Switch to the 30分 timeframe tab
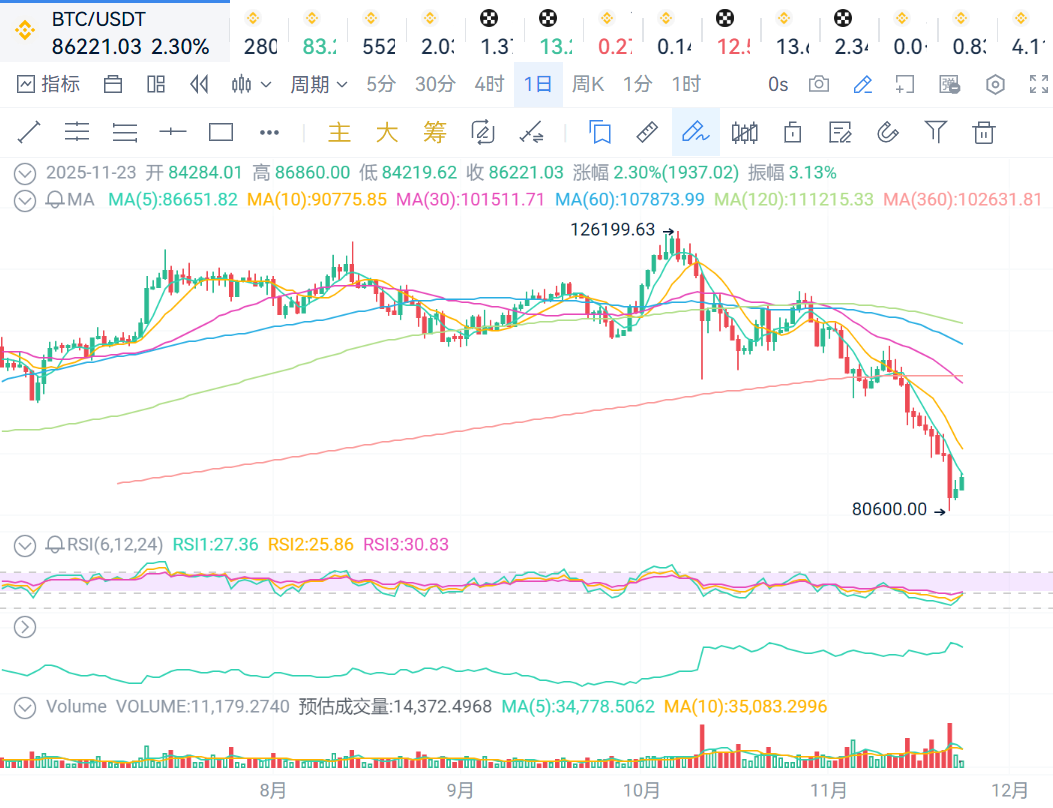This screenshot has height=808, width=1053. 435,84
